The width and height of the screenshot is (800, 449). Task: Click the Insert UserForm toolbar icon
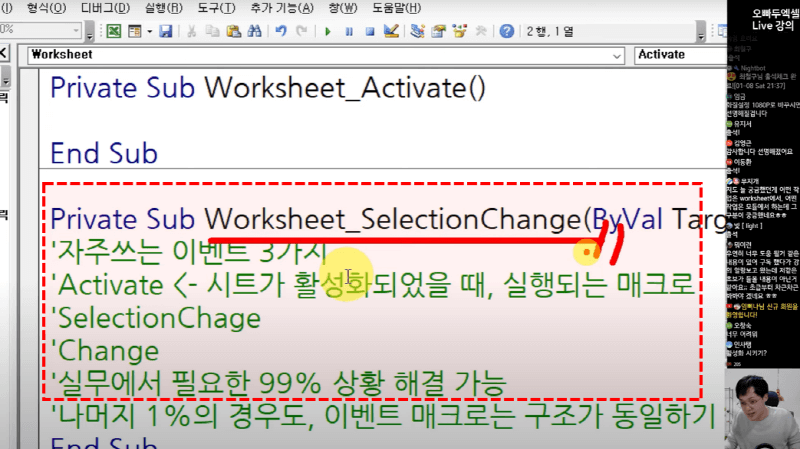click(135, 31)
